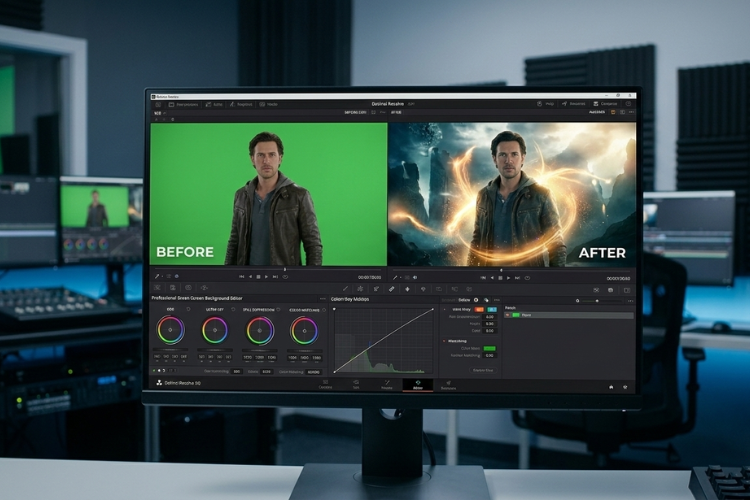Screen dimensions: 750x500
Task: Open options menu of the Green Screen Background Editor panel
Action: (x=321, y=299)
